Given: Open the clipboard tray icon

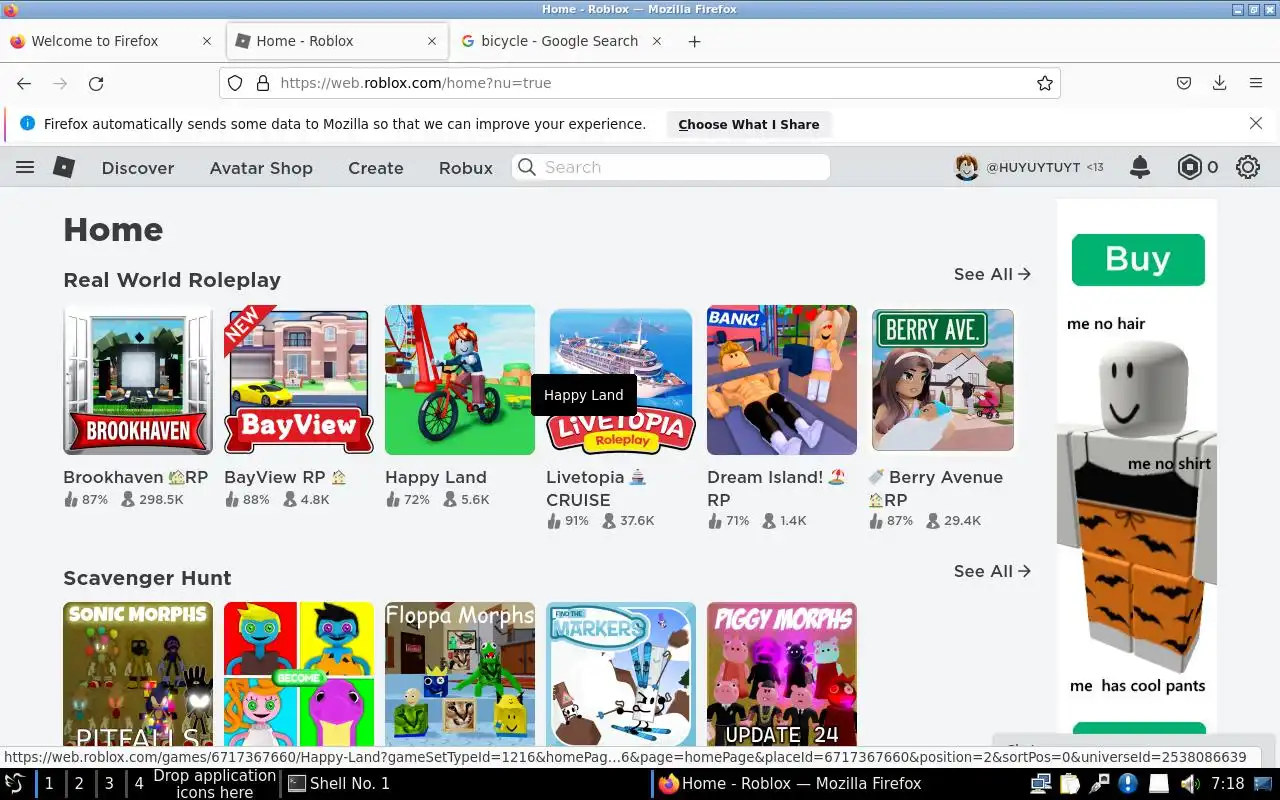Looking at the screenshot, I should 1070,784.
